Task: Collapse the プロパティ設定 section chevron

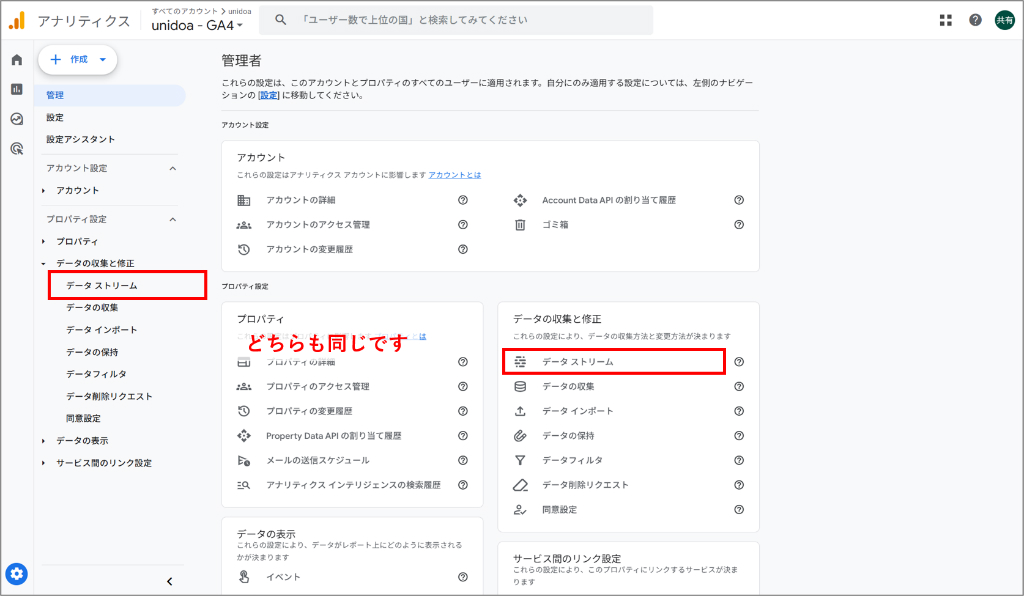Action: tap(172, 219)
